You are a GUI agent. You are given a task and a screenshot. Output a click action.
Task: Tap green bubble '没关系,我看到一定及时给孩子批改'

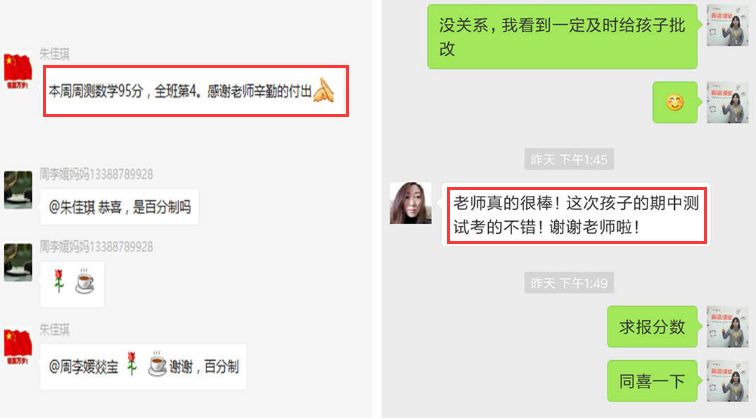click(562, 37)
